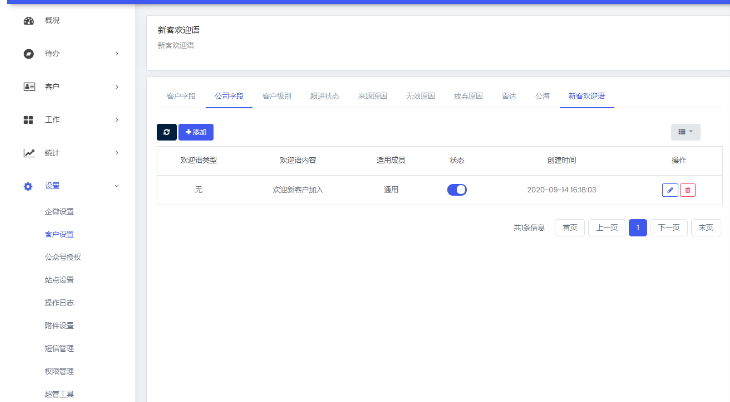Click the 设置 gear icon in sidebar
730x402 pixels.
(29, 186)
